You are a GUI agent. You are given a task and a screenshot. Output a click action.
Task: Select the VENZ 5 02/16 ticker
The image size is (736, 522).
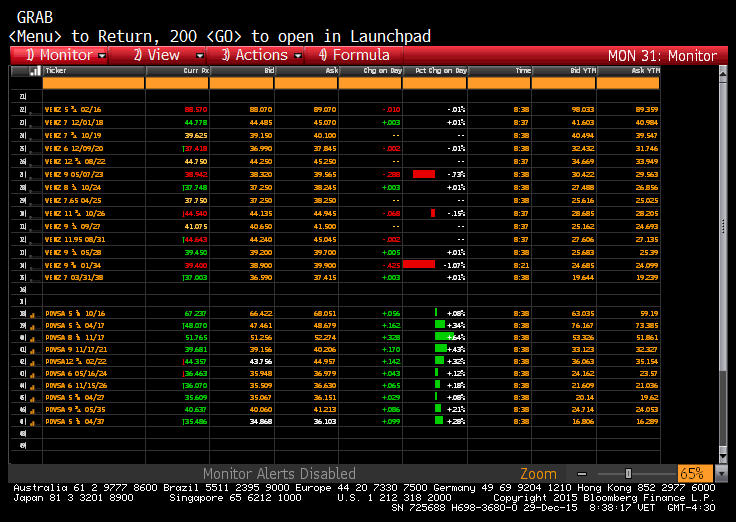click(73, 109)
